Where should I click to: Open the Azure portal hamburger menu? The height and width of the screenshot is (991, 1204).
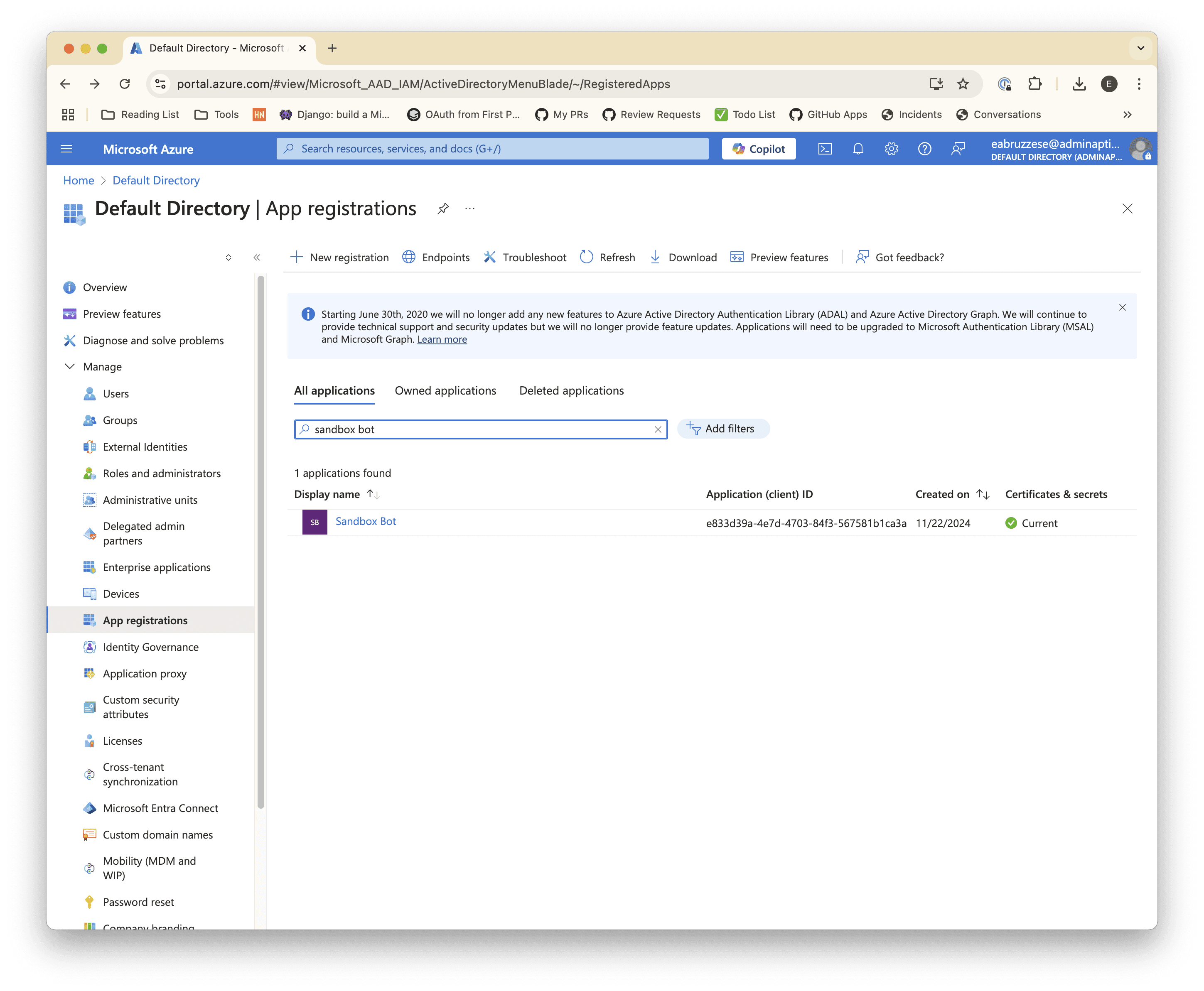click(66, 149)
